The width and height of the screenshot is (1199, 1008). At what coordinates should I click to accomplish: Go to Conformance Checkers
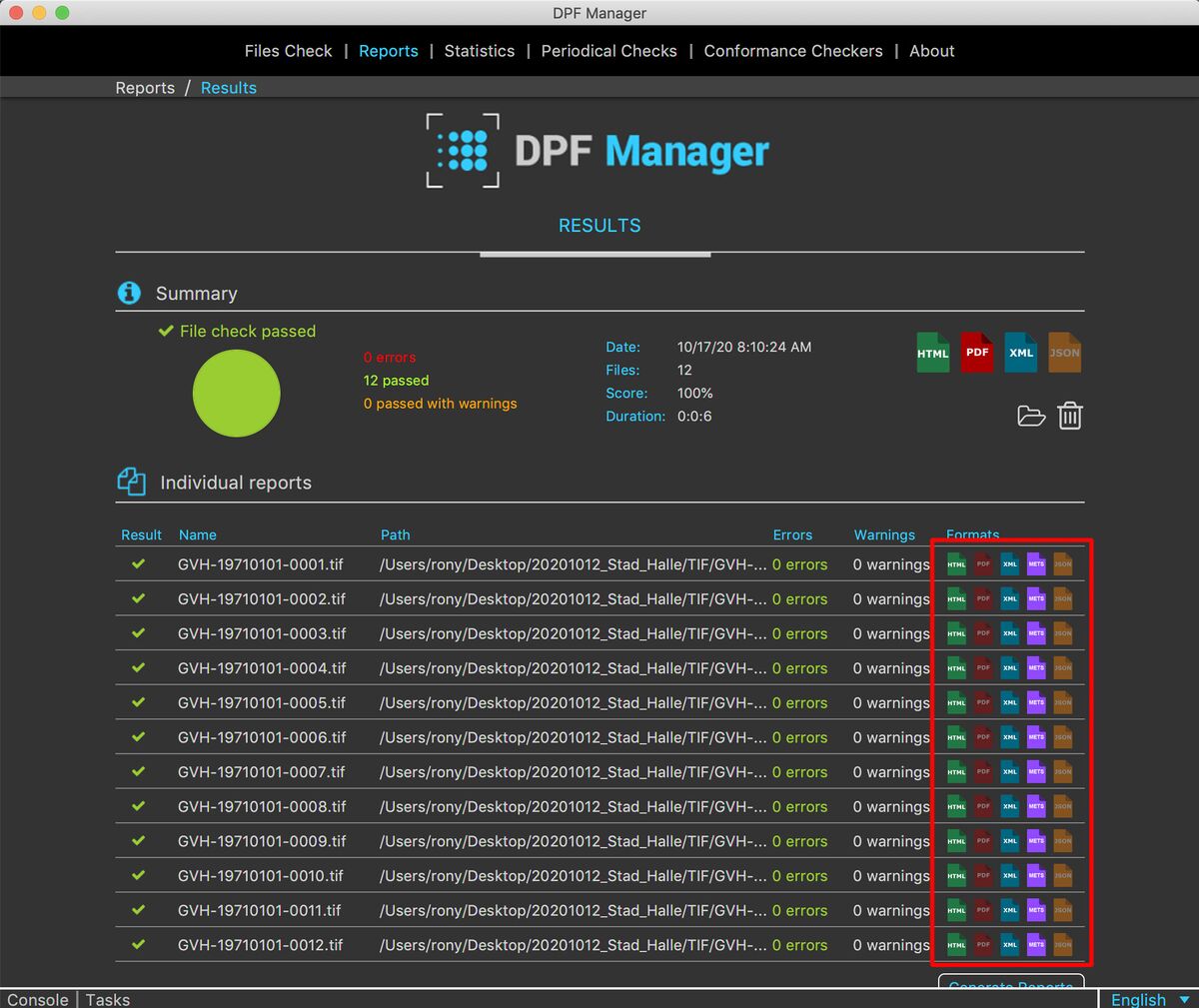tap(793, 51)
